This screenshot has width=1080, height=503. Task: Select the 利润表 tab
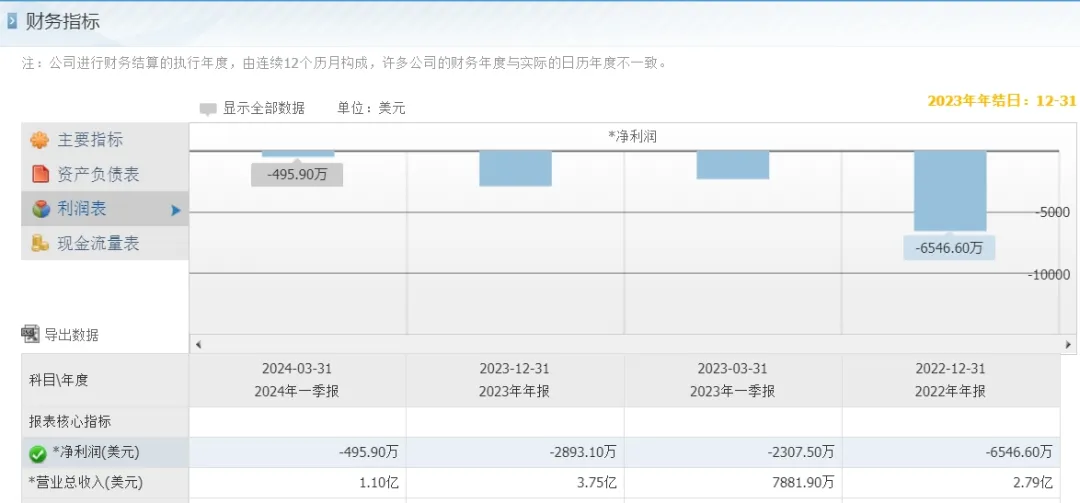[105, 209]
